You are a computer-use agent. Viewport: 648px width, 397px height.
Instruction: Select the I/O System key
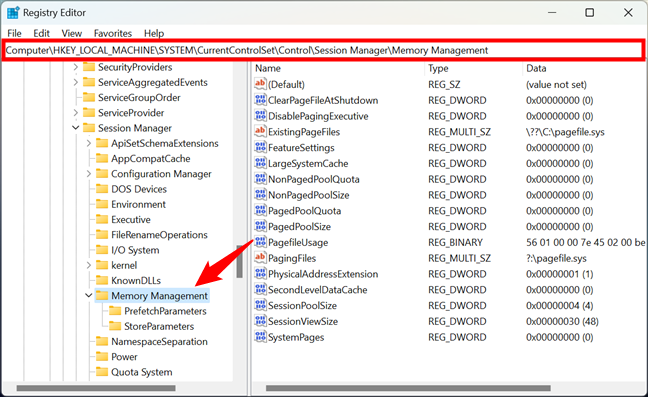[x=135, y=250]
